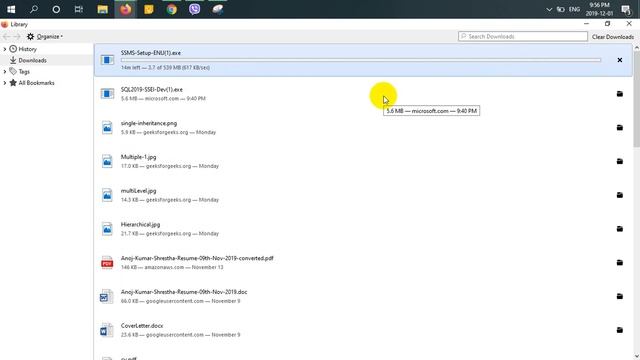Expand the All Bookmarks tree node
640x360 pixels.
click(4, 83)
